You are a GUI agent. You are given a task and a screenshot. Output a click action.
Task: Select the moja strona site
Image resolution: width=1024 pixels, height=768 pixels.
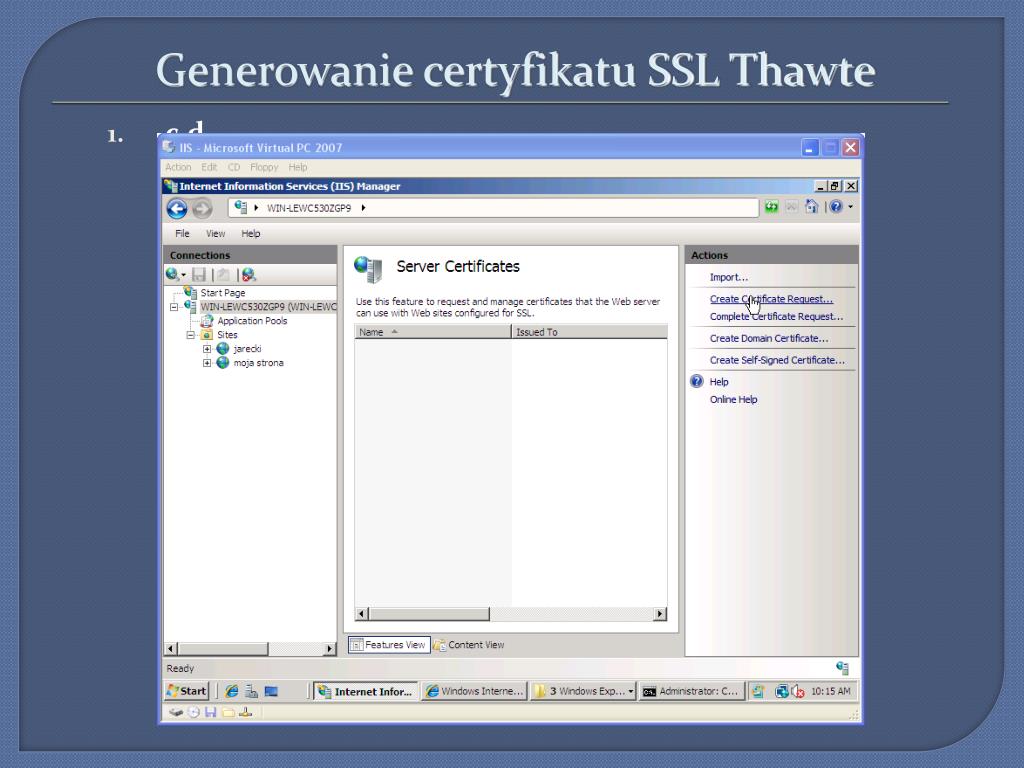[259, 362]
